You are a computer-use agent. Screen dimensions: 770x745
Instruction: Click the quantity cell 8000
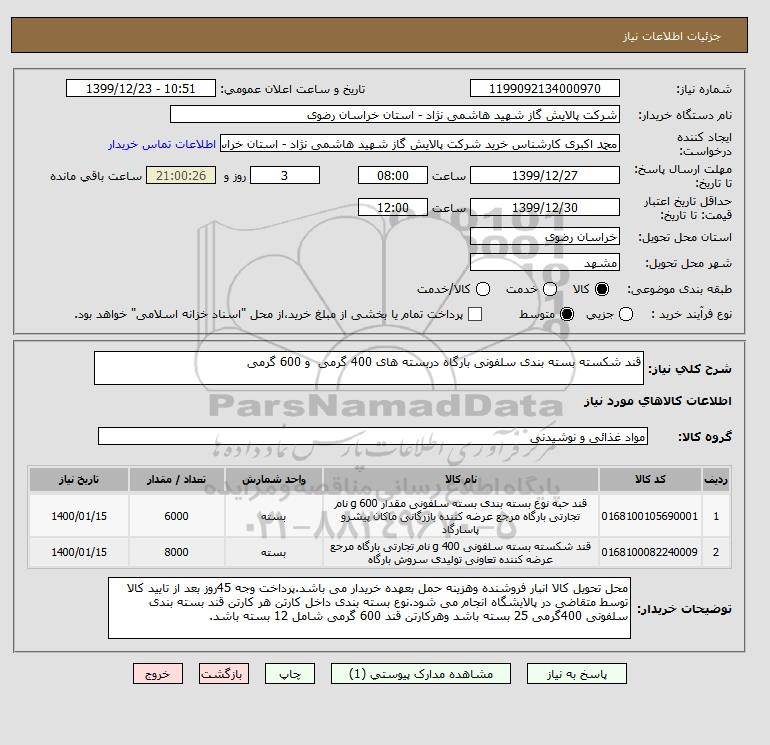177,552
